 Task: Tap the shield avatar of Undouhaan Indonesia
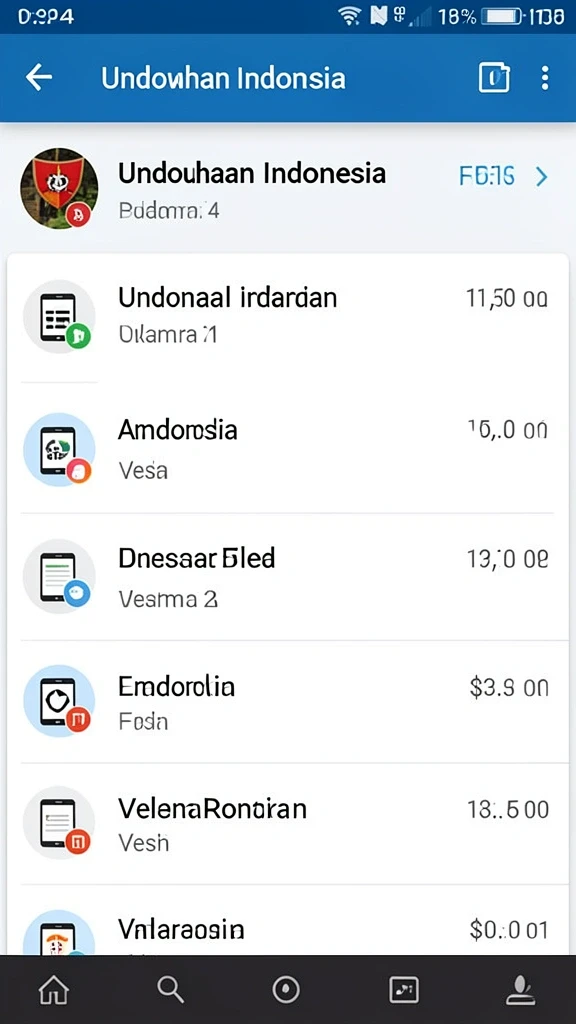click(x=59, y=188)
